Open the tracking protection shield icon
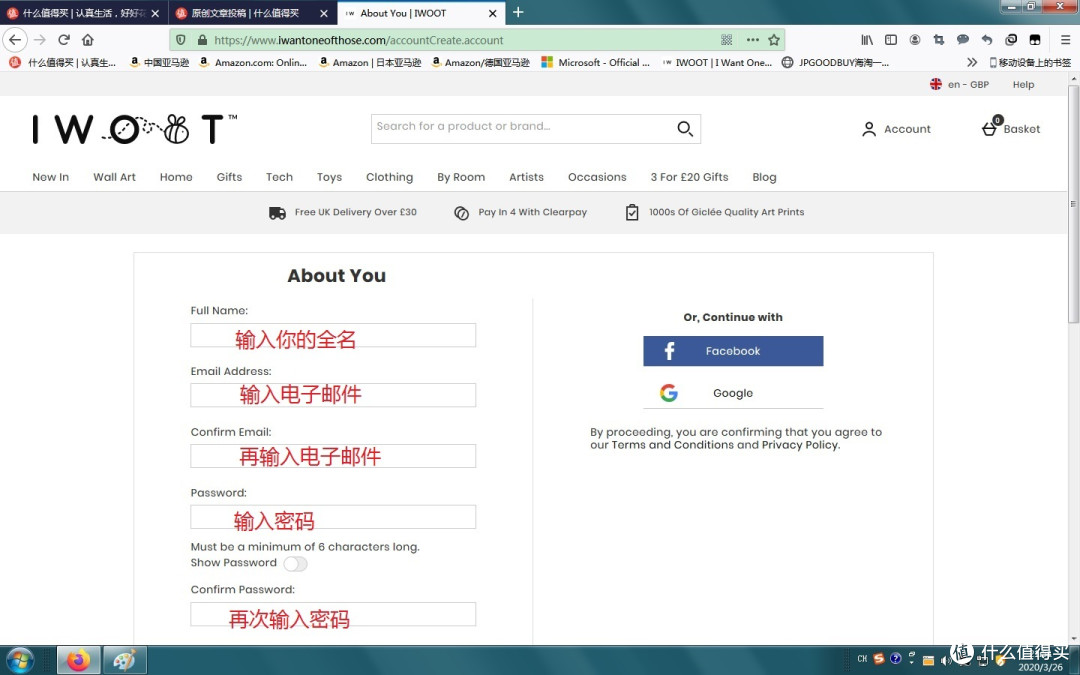 (180, 40)
